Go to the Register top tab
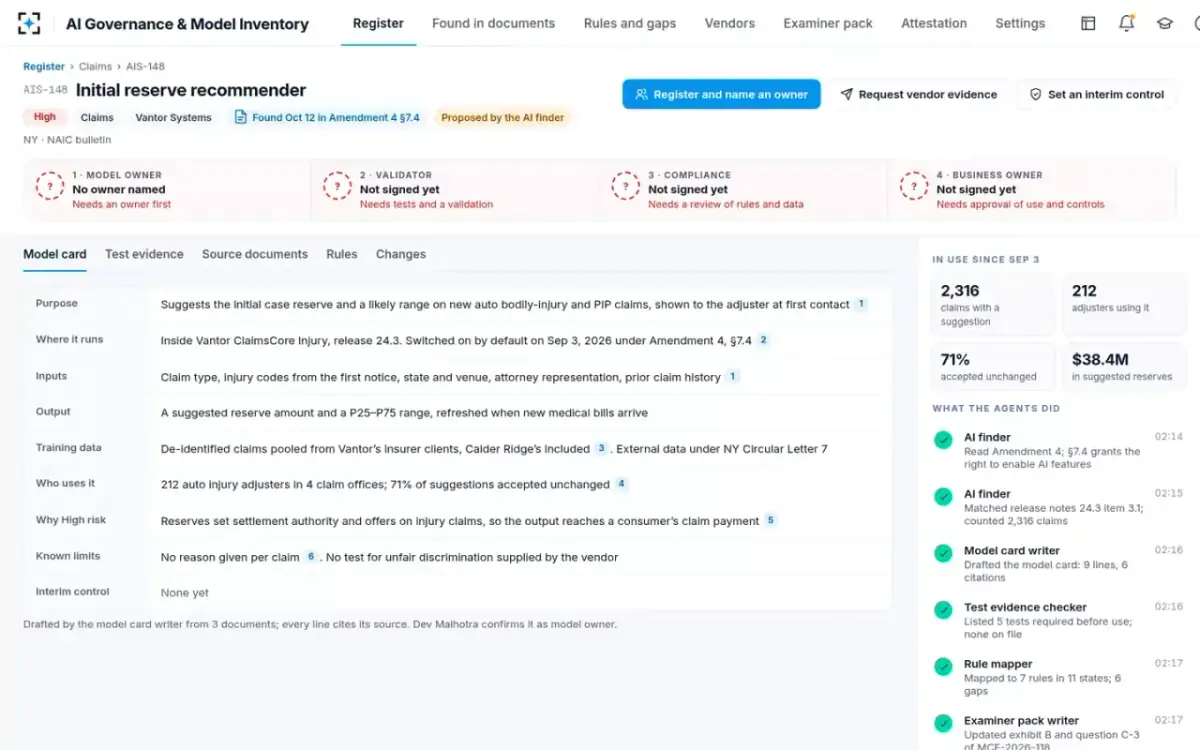This screenshot has height=750, width=1200. tap(378, 23)
